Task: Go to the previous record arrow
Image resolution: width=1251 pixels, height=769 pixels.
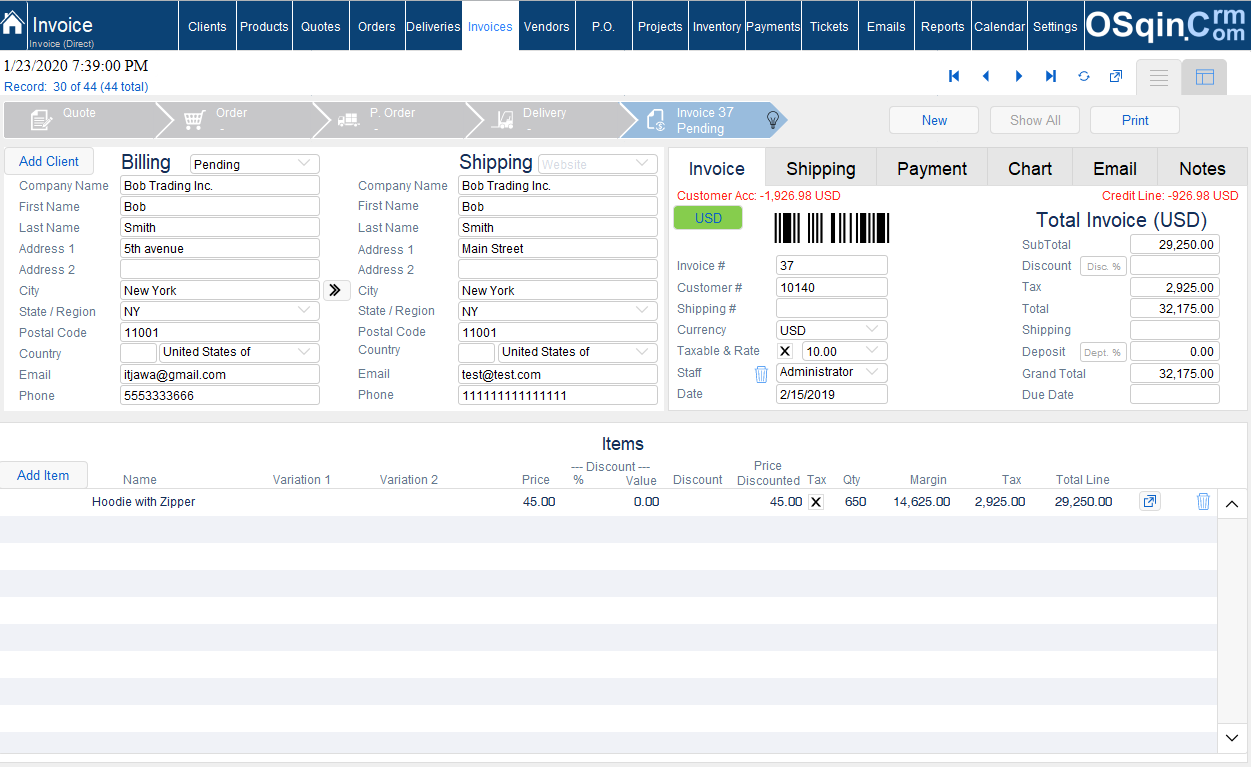Action: 986,76
